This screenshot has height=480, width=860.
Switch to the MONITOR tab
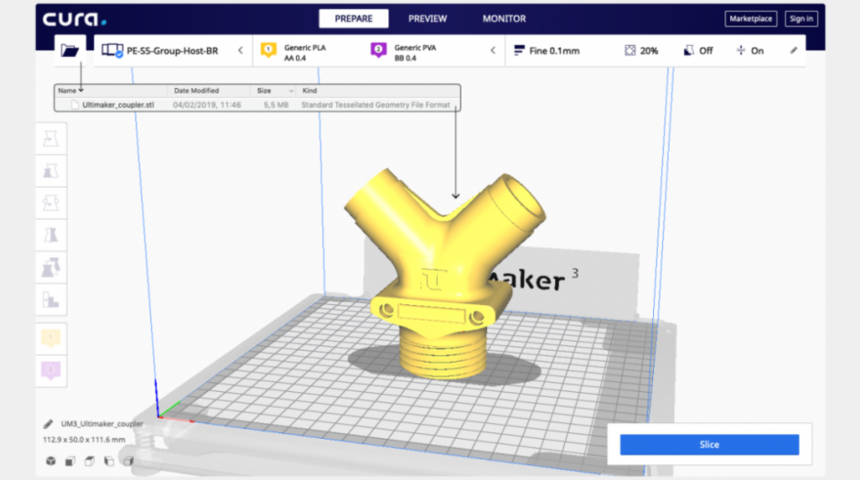(x=504, y=19)
